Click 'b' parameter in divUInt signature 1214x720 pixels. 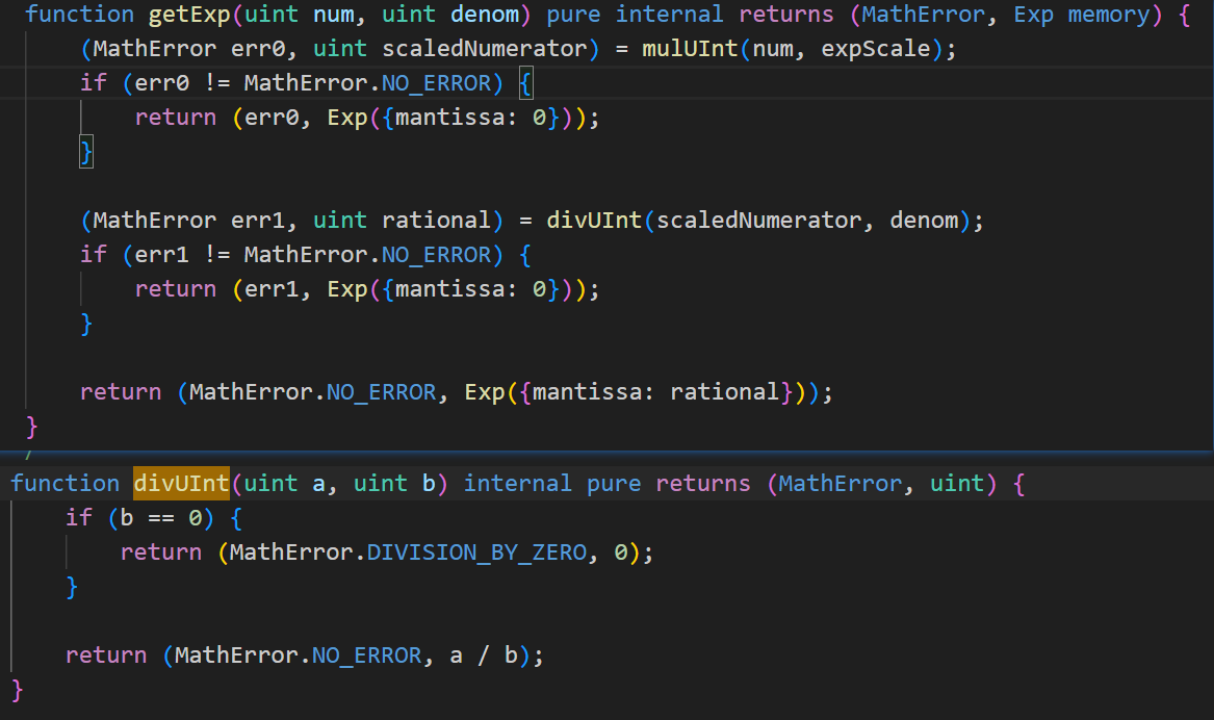tap(429, 484)
